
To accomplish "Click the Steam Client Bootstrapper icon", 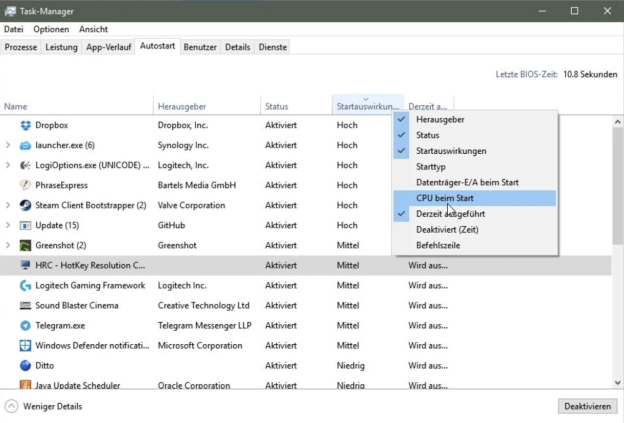I will tap(25, 205).
